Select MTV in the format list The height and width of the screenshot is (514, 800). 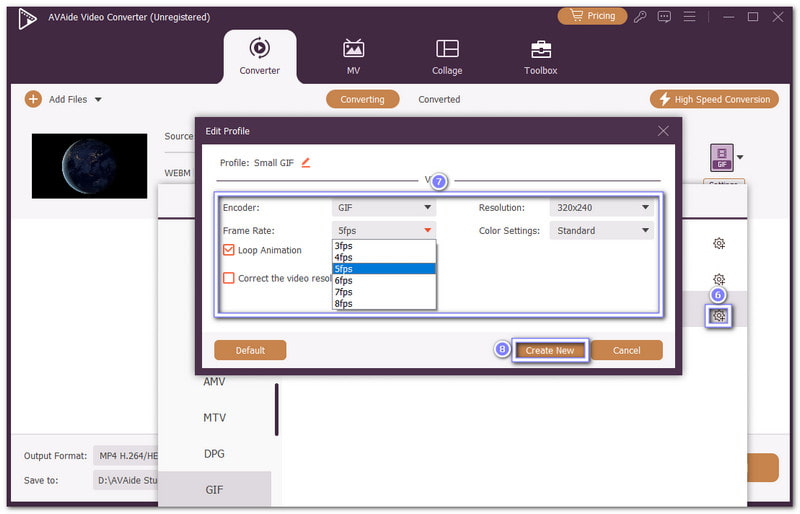tap(214, 418)
